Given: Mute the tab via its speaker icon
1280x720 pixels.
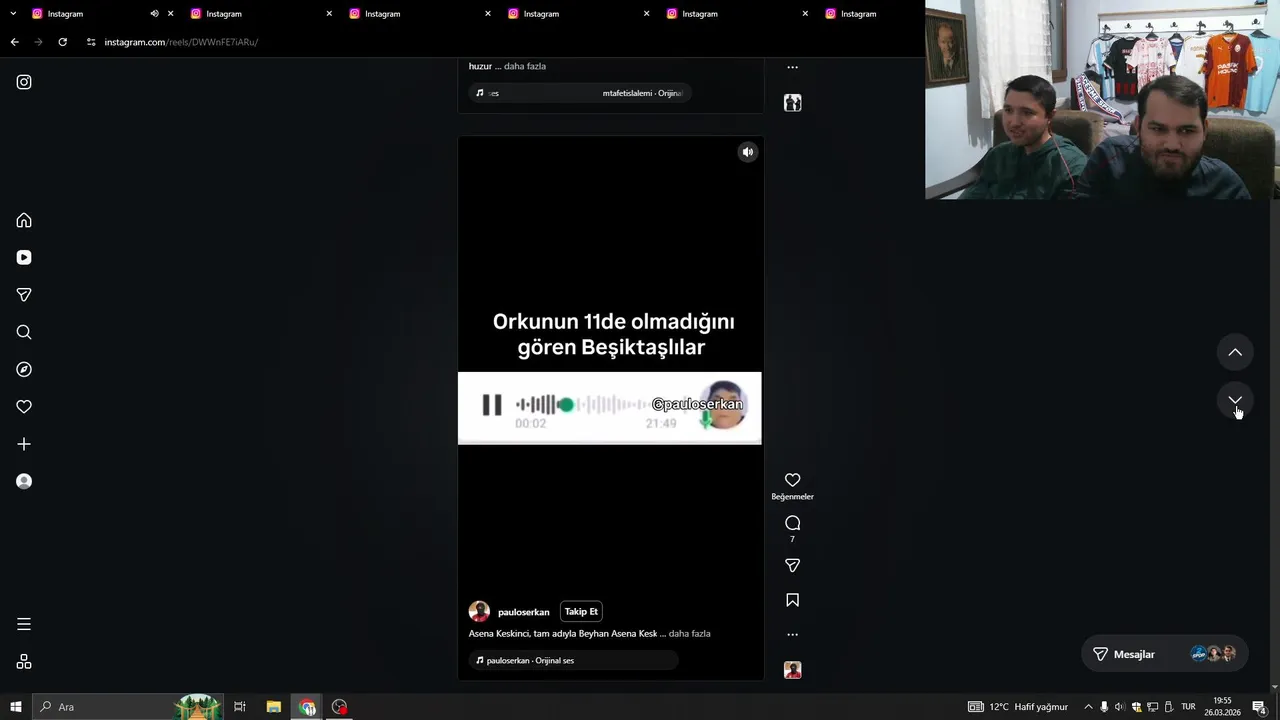Looking at the screenshot, I should pyautogui.click(x=154, y=14).
